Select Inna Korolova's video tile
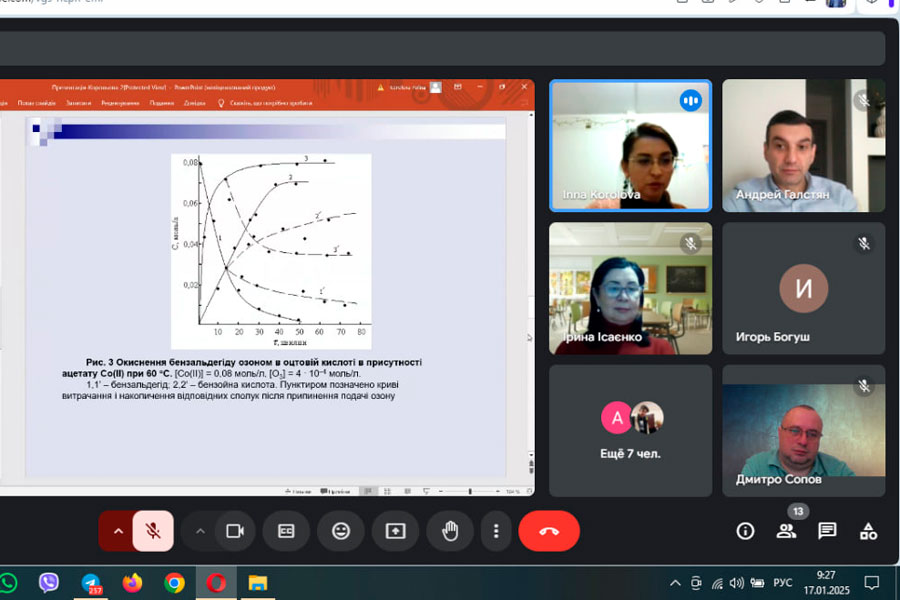The width and height of the screenshot is (900, 600). point(630,146)
